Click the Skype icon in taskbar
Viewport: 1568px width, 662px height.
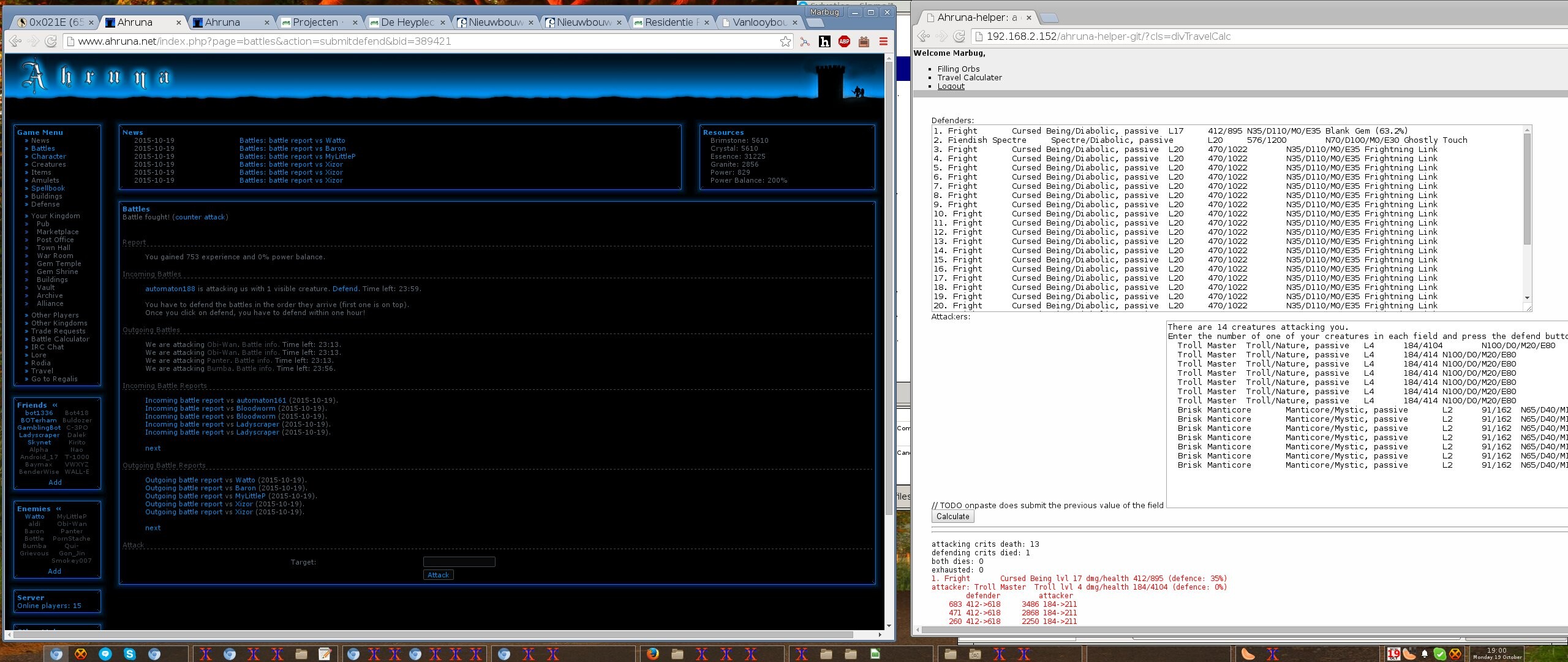(129, 654)
